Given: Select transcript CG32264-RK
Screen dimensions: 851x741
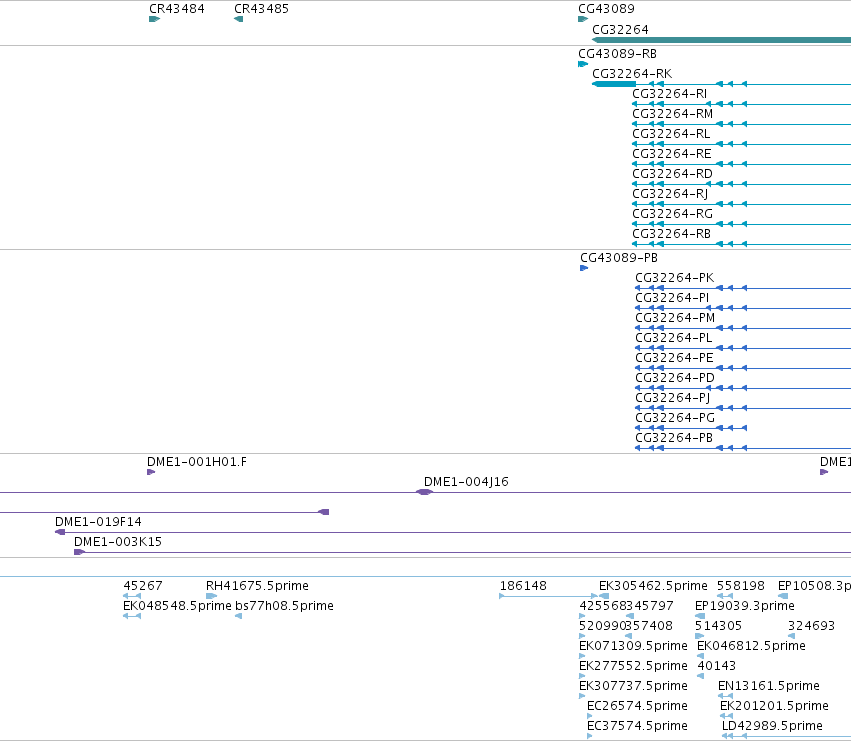Looking at the screenshot, I should [x=632, y=73].
